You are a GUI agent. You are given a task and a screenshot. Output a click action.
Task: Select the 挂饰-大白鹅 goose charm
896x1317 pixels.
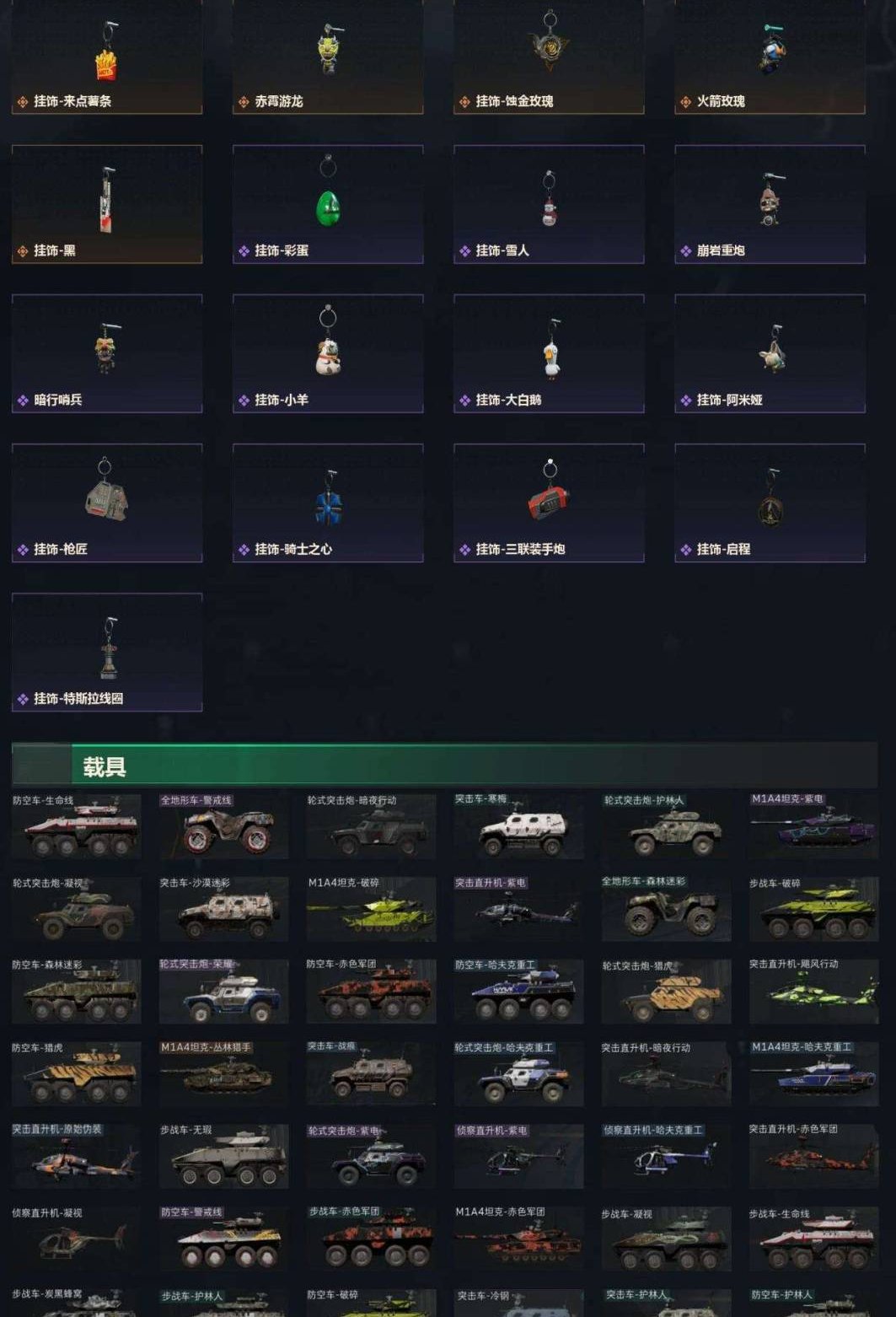(x=549, y=353)
